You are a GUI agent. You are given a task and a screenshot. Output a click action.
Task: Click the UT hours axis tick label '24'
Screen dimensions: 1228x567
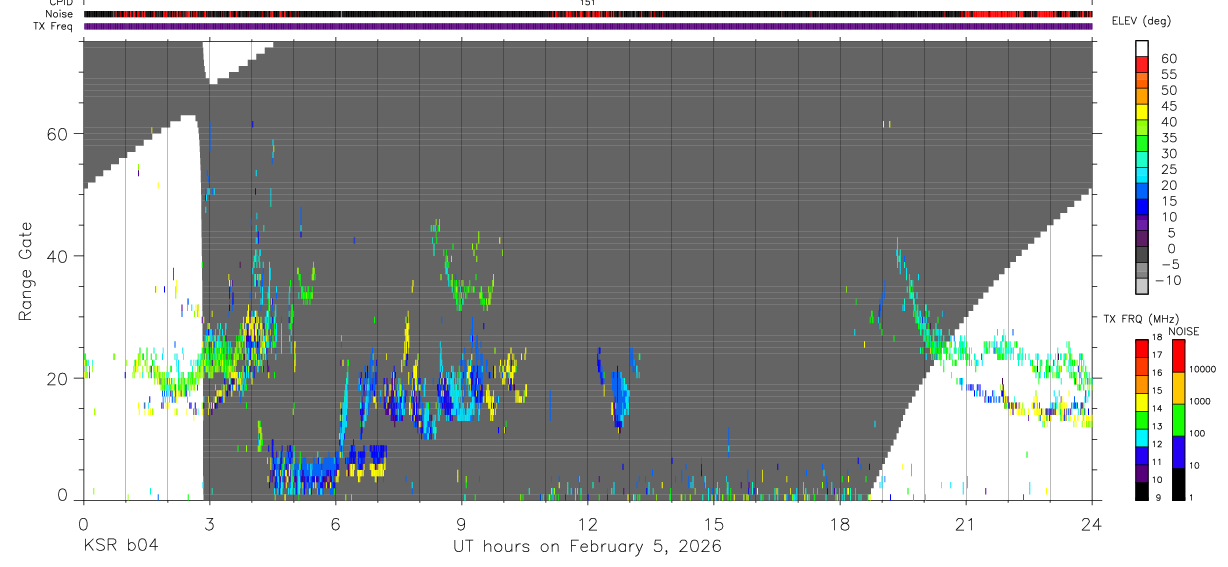click(1091, 523)
